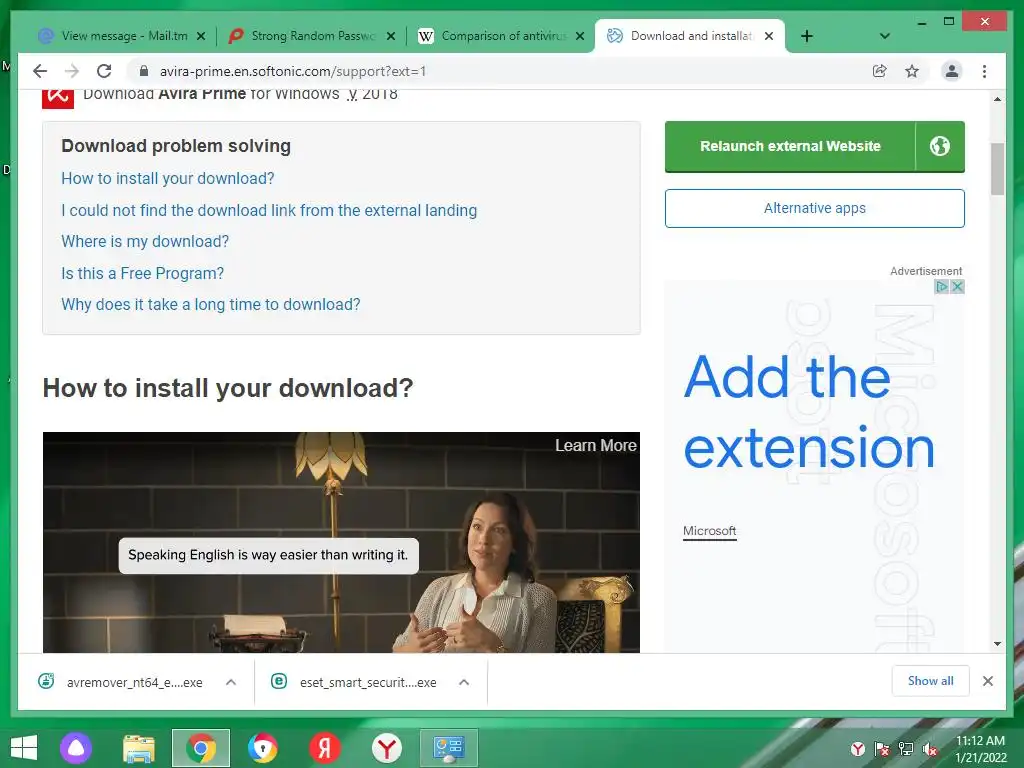Close the advertisement with X icon

pos(957,287)
